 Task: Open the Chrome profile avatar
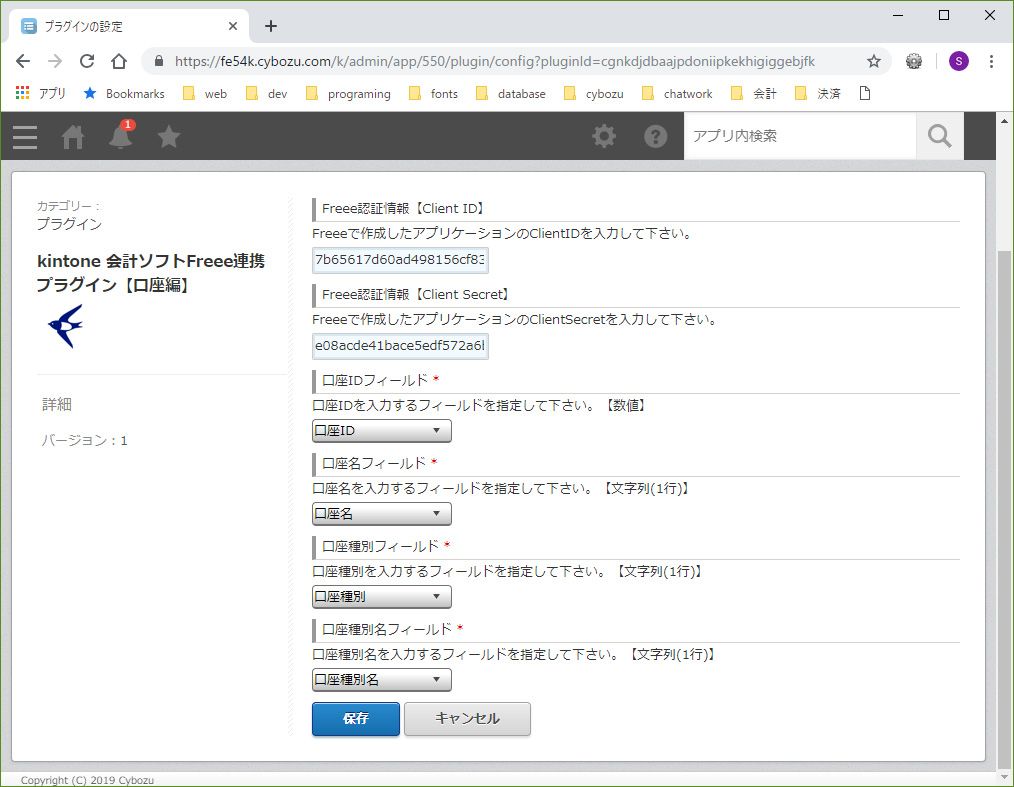click(x=958, y=61)
